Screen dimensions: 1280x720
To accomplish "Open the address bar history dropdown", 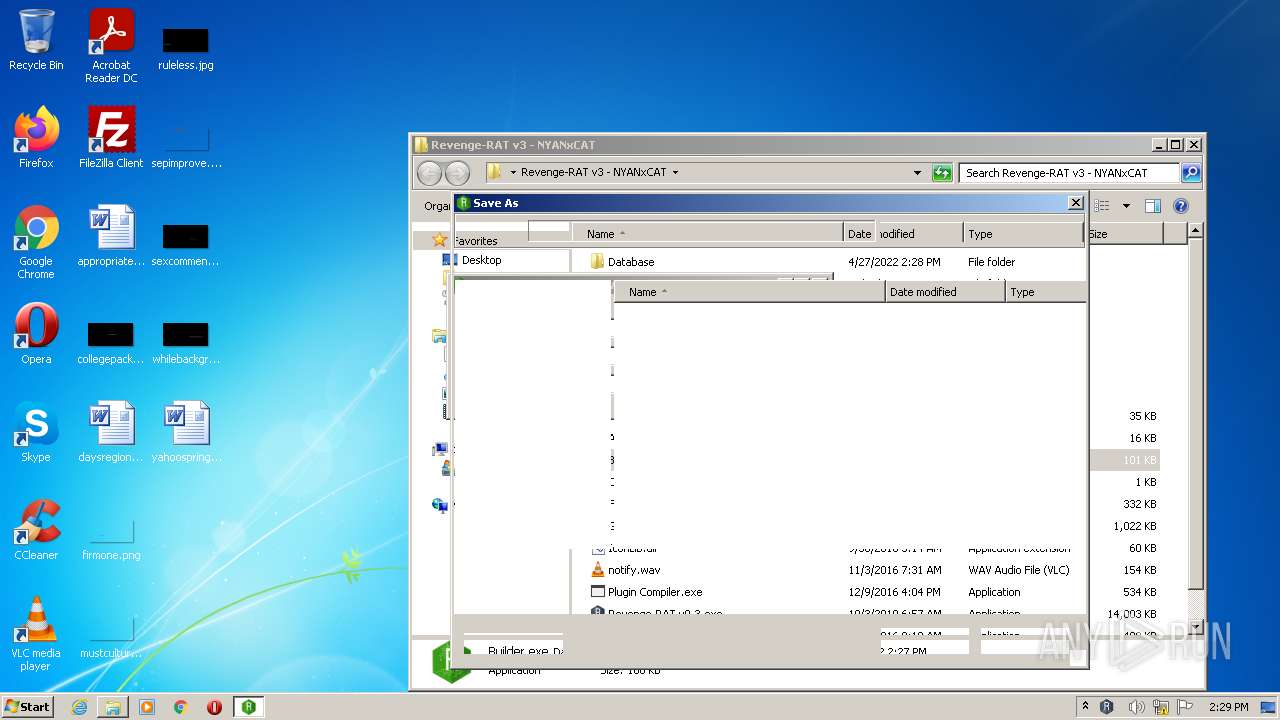I will tap(917, 173).
